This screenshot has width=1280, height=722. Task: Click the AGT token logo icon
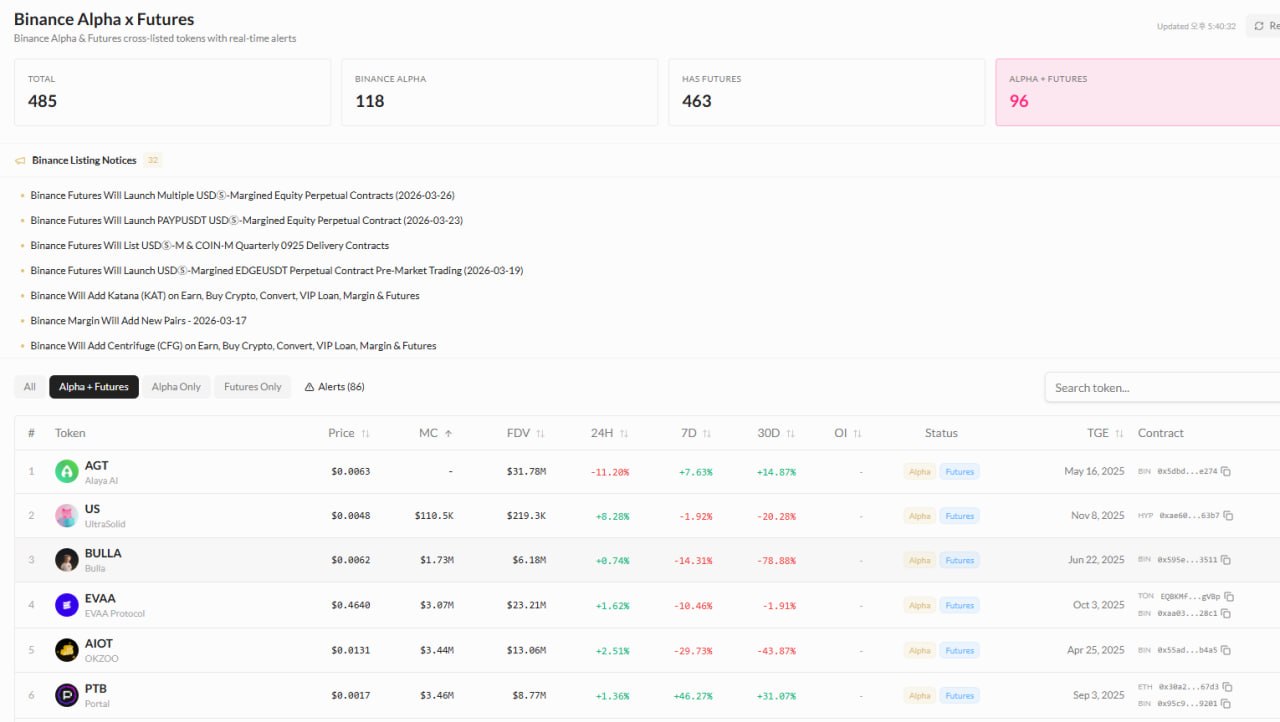coord(67,471)
